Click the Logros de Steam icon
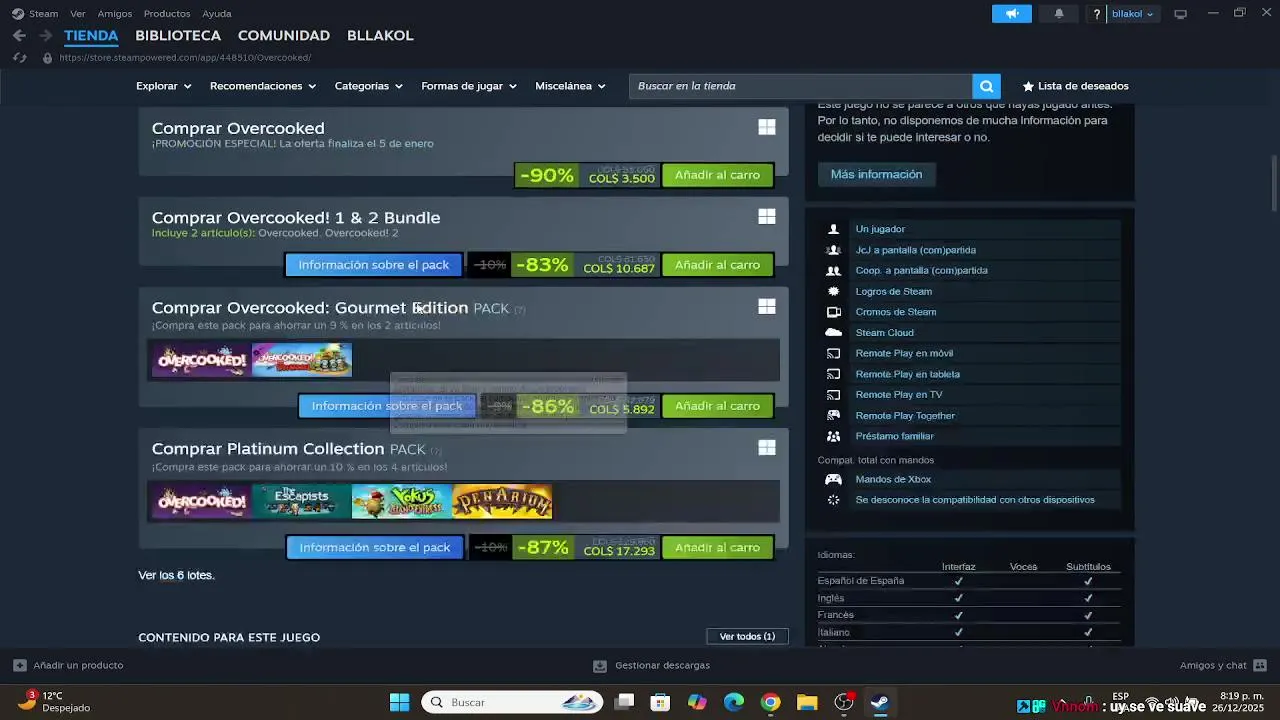Image resolution: width=1280 pixels, height=720 pixels. [833, 291]
